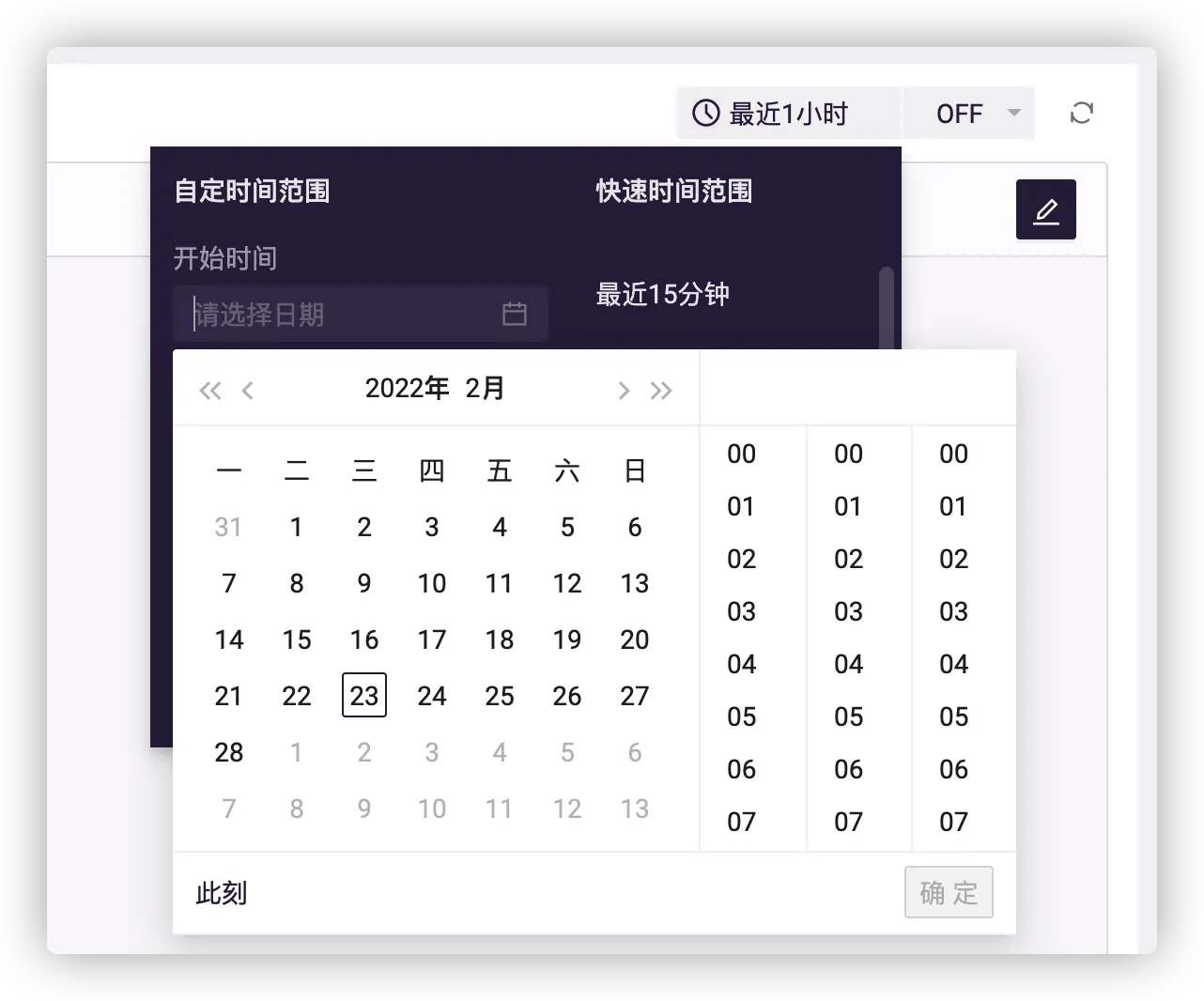Click the refresh icon at top right

[1081, 114]
